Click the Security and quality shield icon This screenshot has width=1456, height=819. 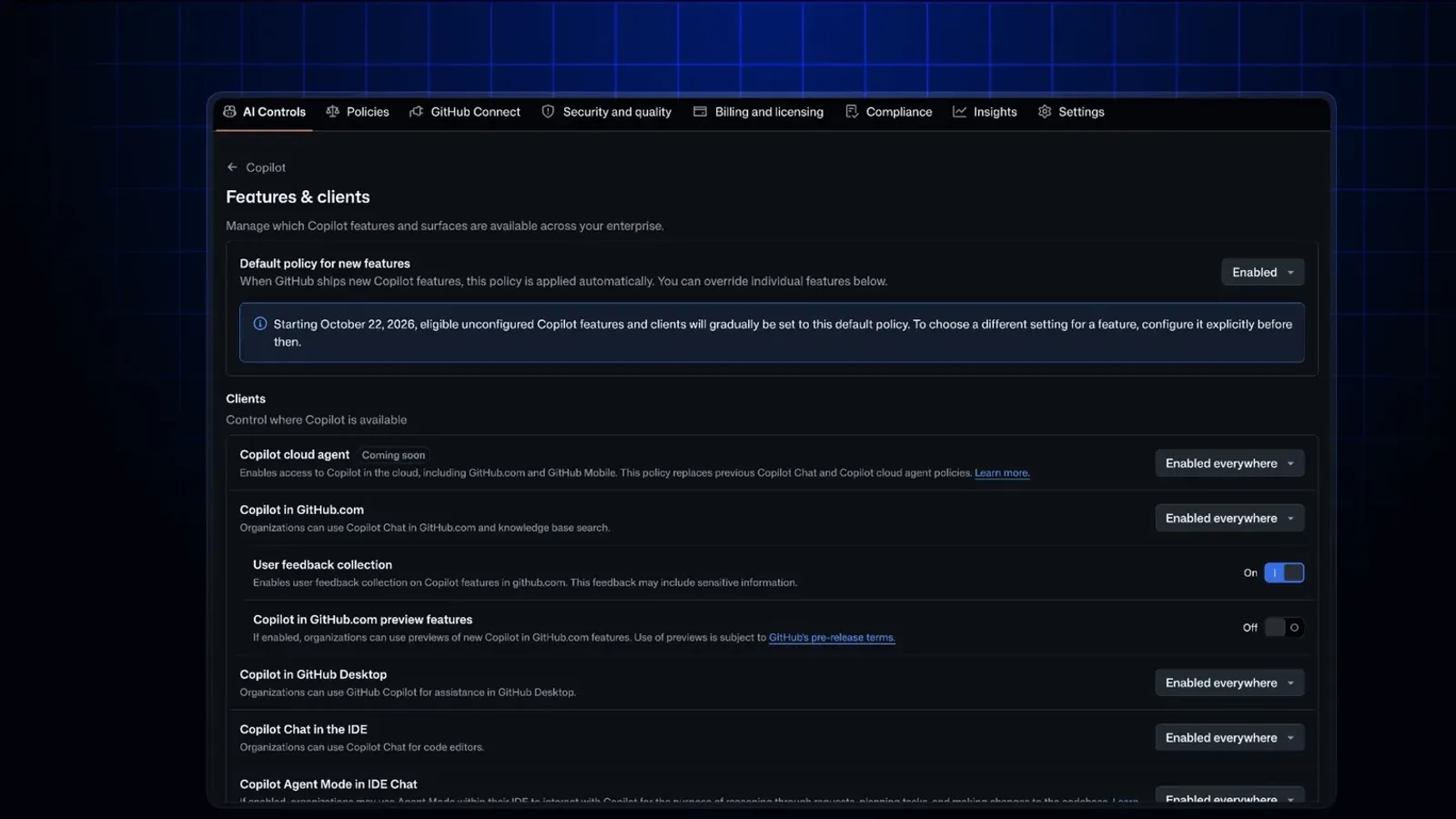(548, 112)
